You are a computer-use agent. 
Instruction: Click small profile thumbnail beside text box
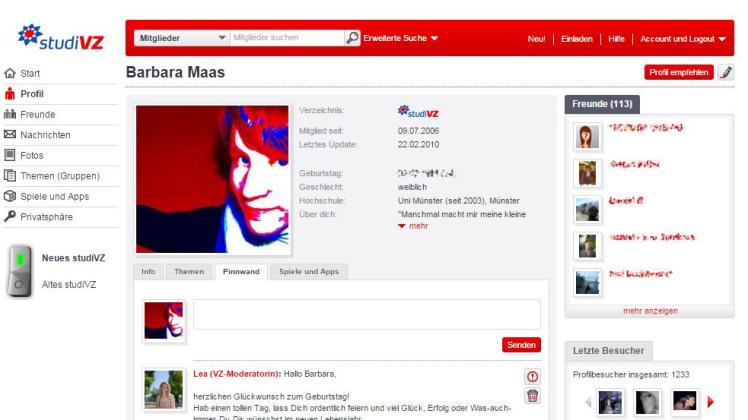tap(164, 321)
